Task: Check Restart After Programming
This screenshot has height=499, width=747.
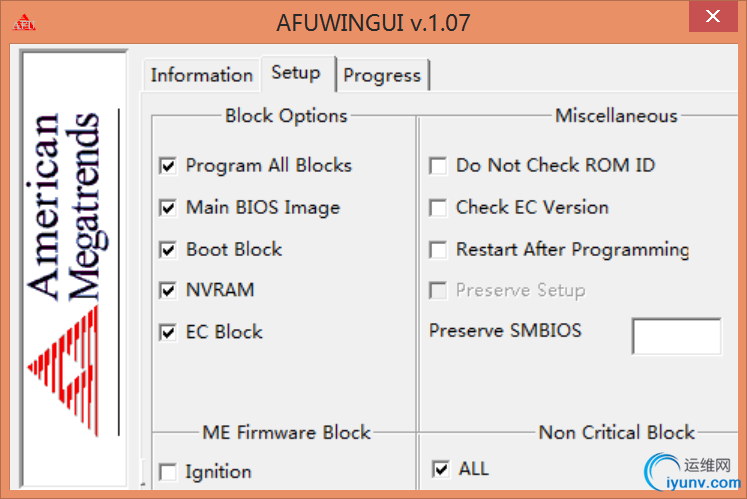Action: pyautogui.click(x=438, y=250)
